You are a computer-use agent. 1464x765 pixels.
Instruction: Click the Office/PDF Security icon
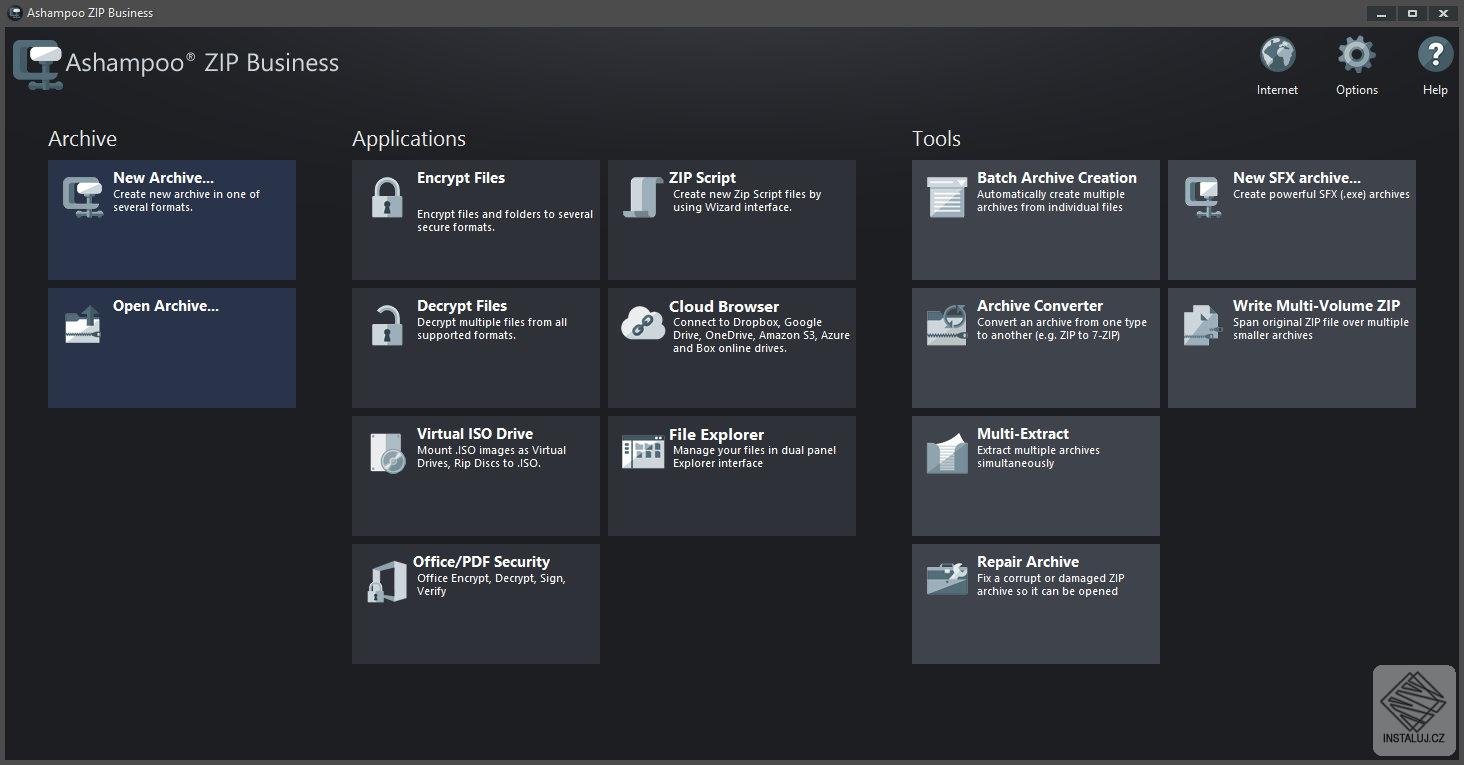point(386,582)
